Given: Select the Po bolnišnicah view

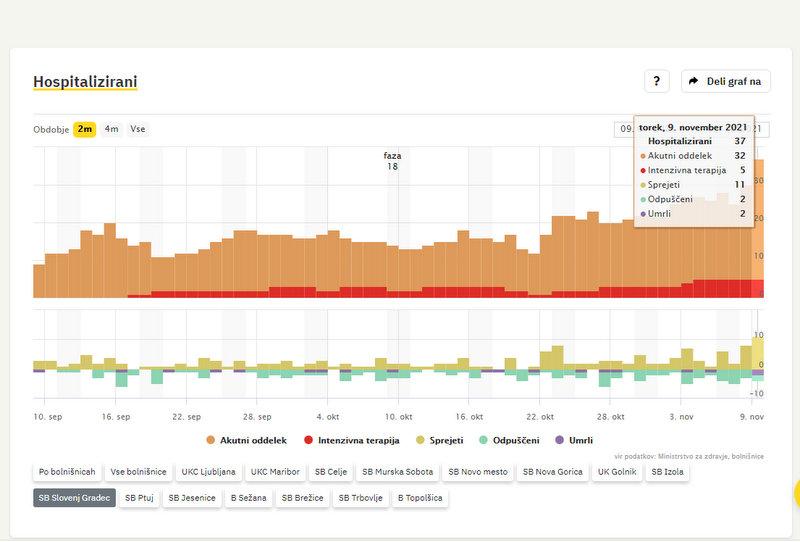Looking at the screenshot, I should [67, 471].
